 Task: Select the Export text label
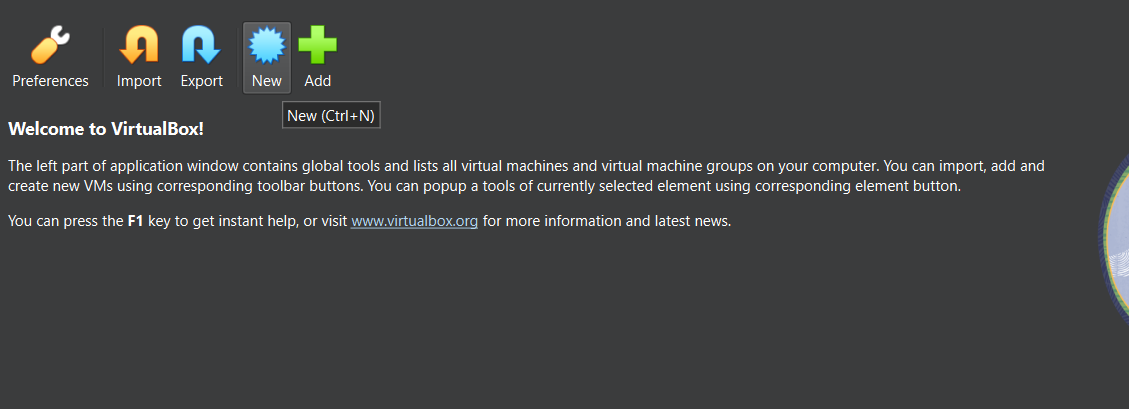(x=202, y=81)
